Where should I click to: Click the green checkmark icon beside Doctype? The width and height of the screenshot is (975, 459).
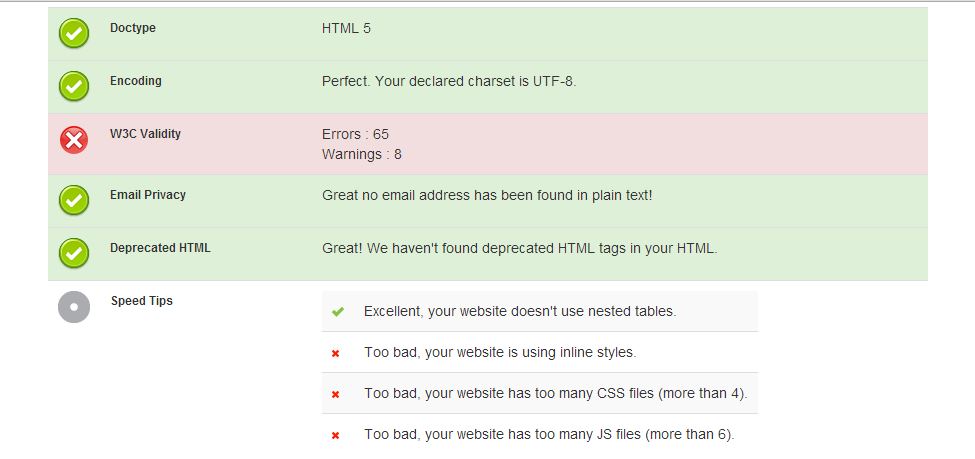[x=74, y=34]
